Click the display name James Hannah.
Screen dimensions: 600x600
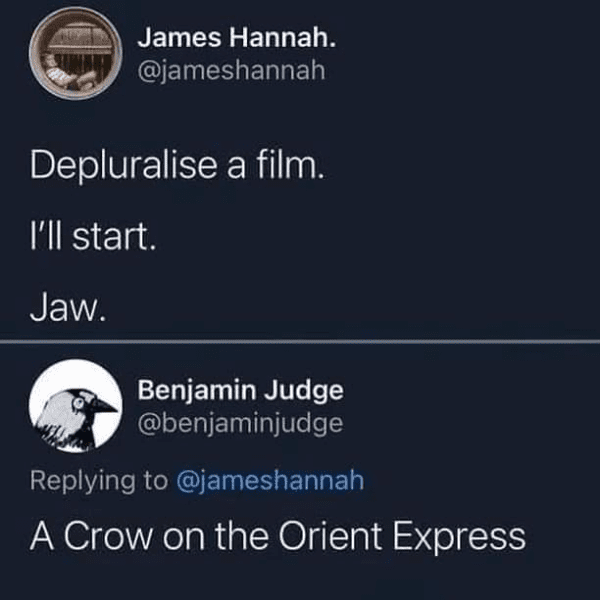click(237, 38)
